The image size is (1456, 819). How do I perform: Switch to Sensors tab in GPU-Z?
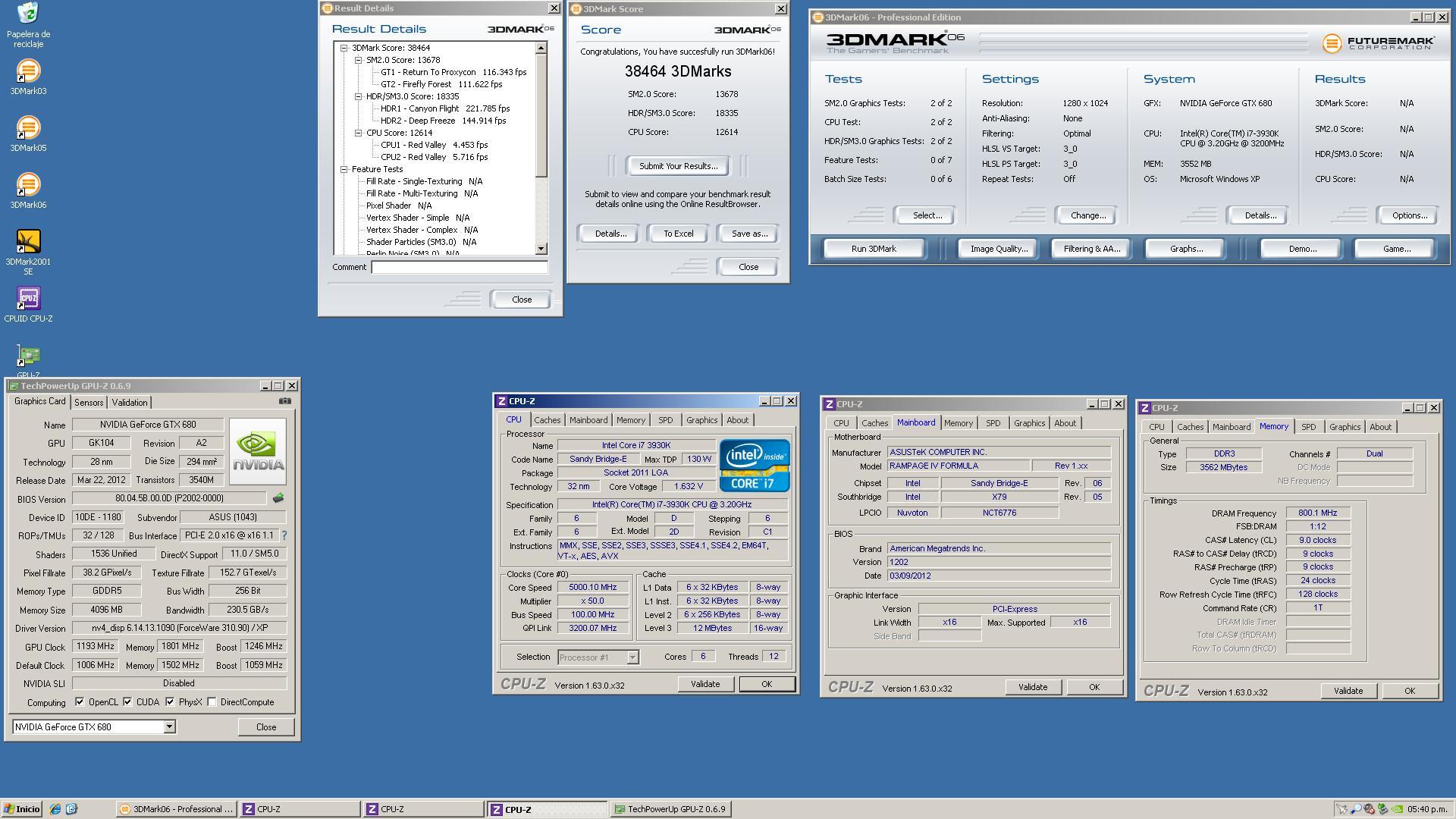click(89, 403)
